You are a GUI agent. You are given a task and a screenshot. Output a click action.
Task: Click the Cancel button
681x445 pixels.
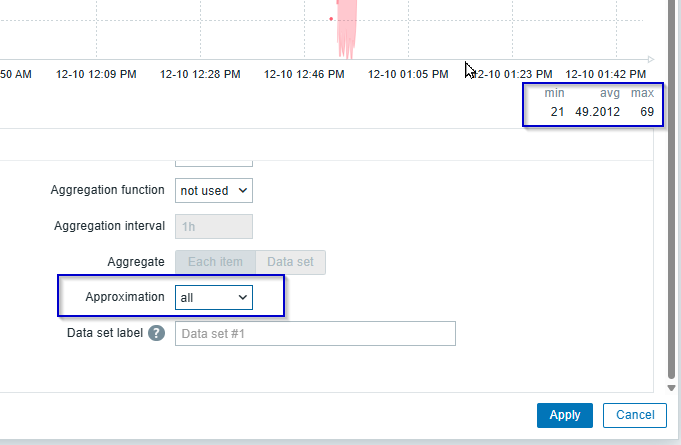[x=635, y=415]
